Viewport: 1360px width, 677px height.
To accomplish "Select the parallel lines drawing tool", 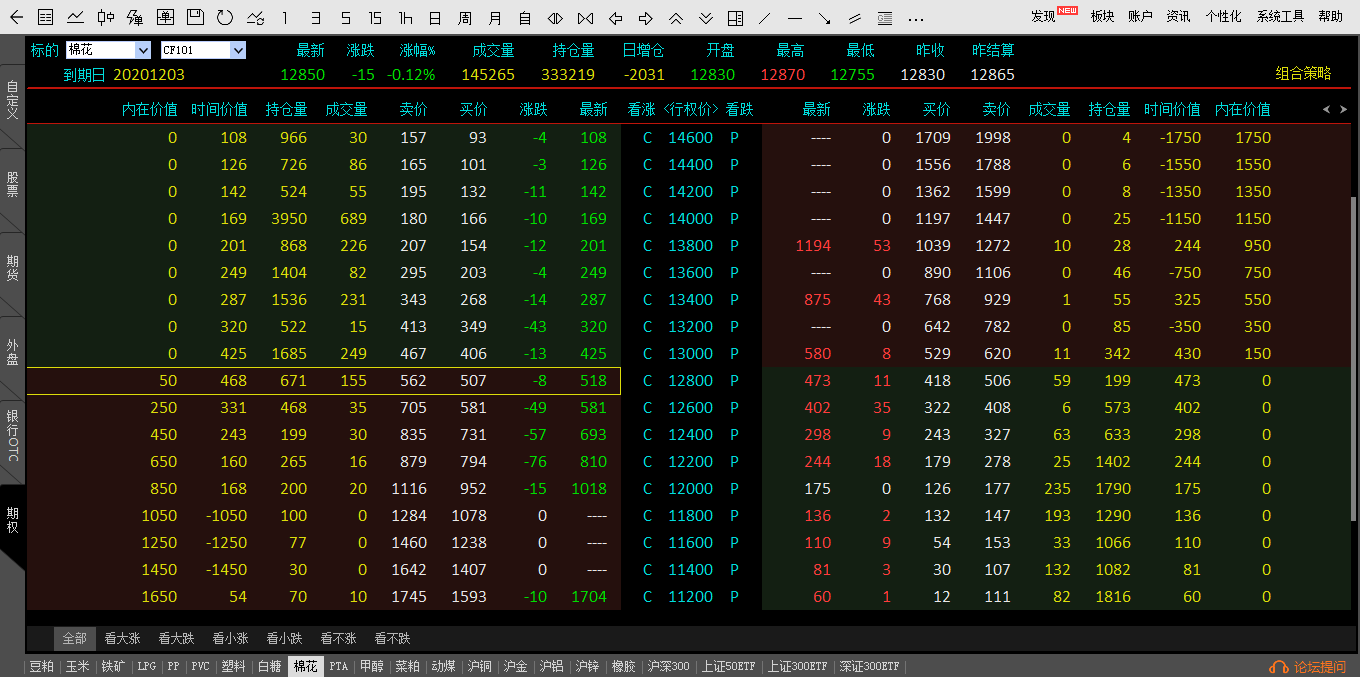I will tap(854, 17).
